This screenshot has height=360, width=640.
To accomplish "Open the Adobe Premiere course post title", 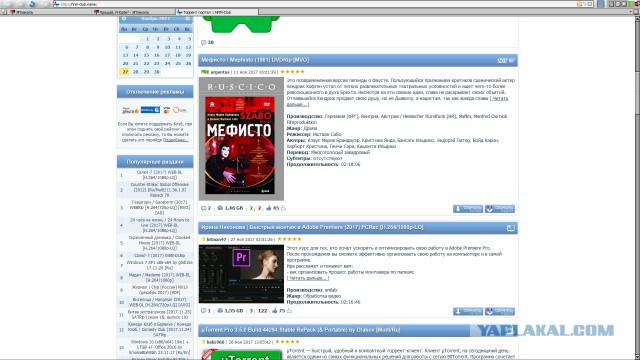I will coord(312,227).
